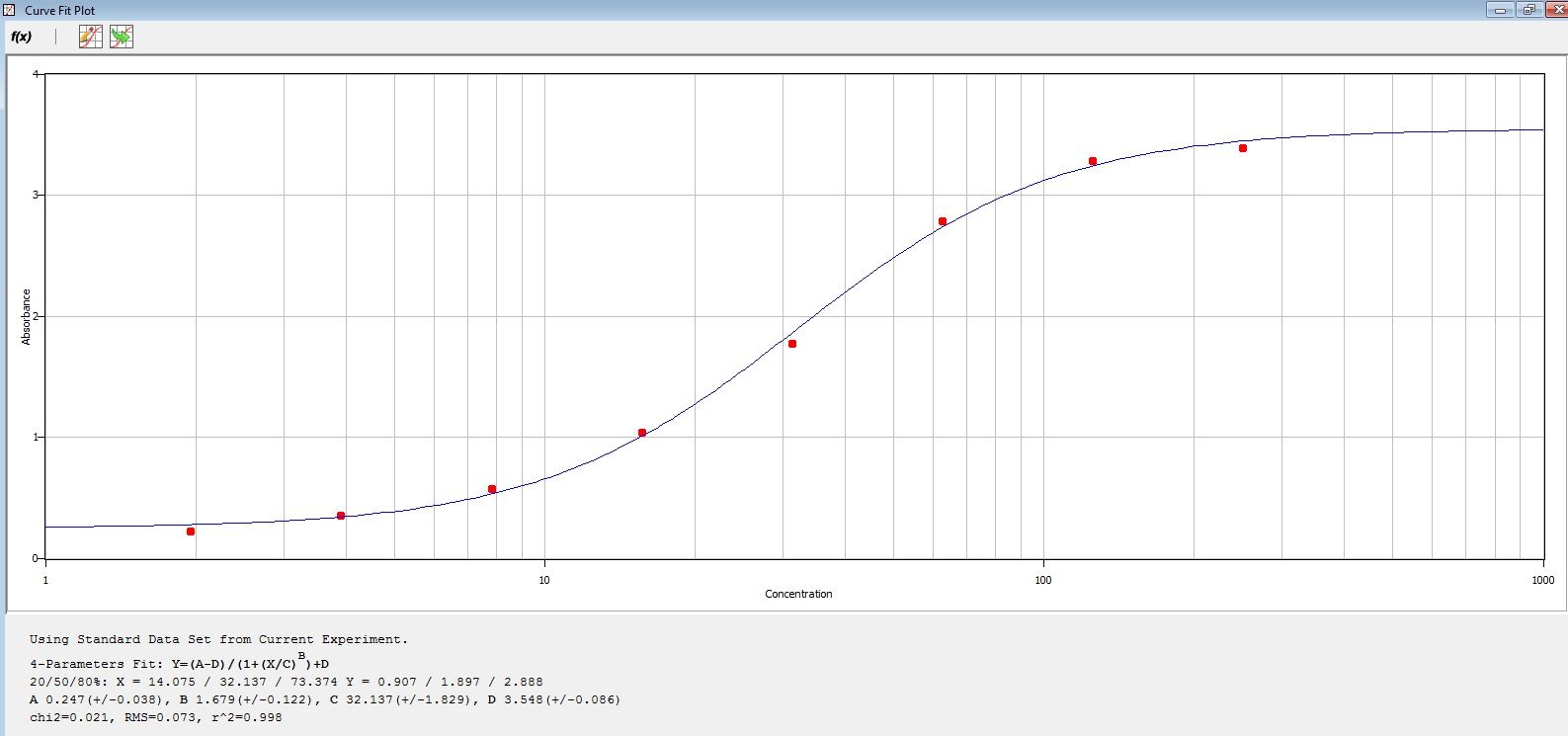Select the highest concentration red data point

click(1243, 148)
